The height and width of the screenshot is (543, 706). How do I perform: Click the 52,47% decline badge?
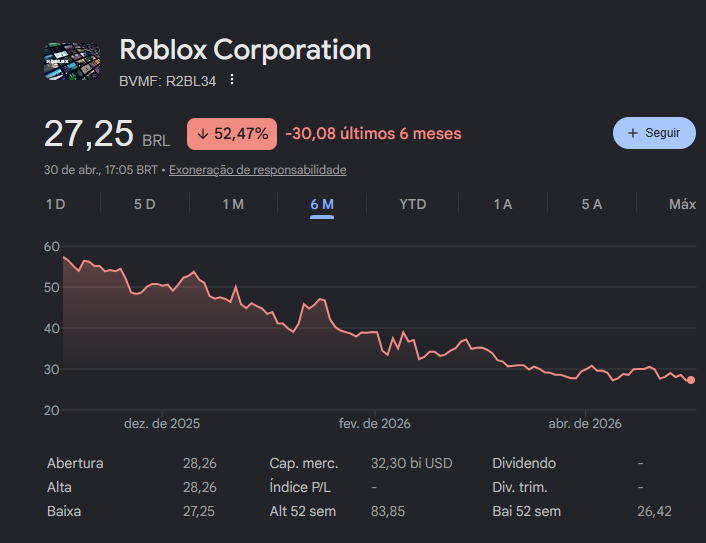pyautogui.click(x=232, y=134)
